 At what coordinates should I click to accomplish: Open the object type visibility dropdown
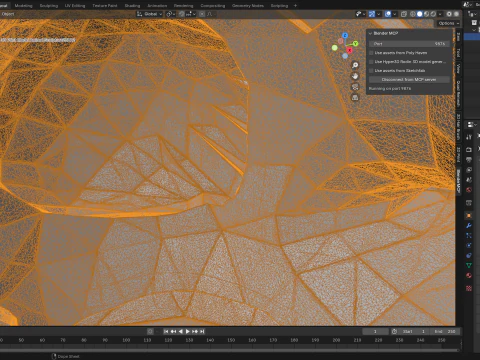pyautogui.click(x=360, y=14)
